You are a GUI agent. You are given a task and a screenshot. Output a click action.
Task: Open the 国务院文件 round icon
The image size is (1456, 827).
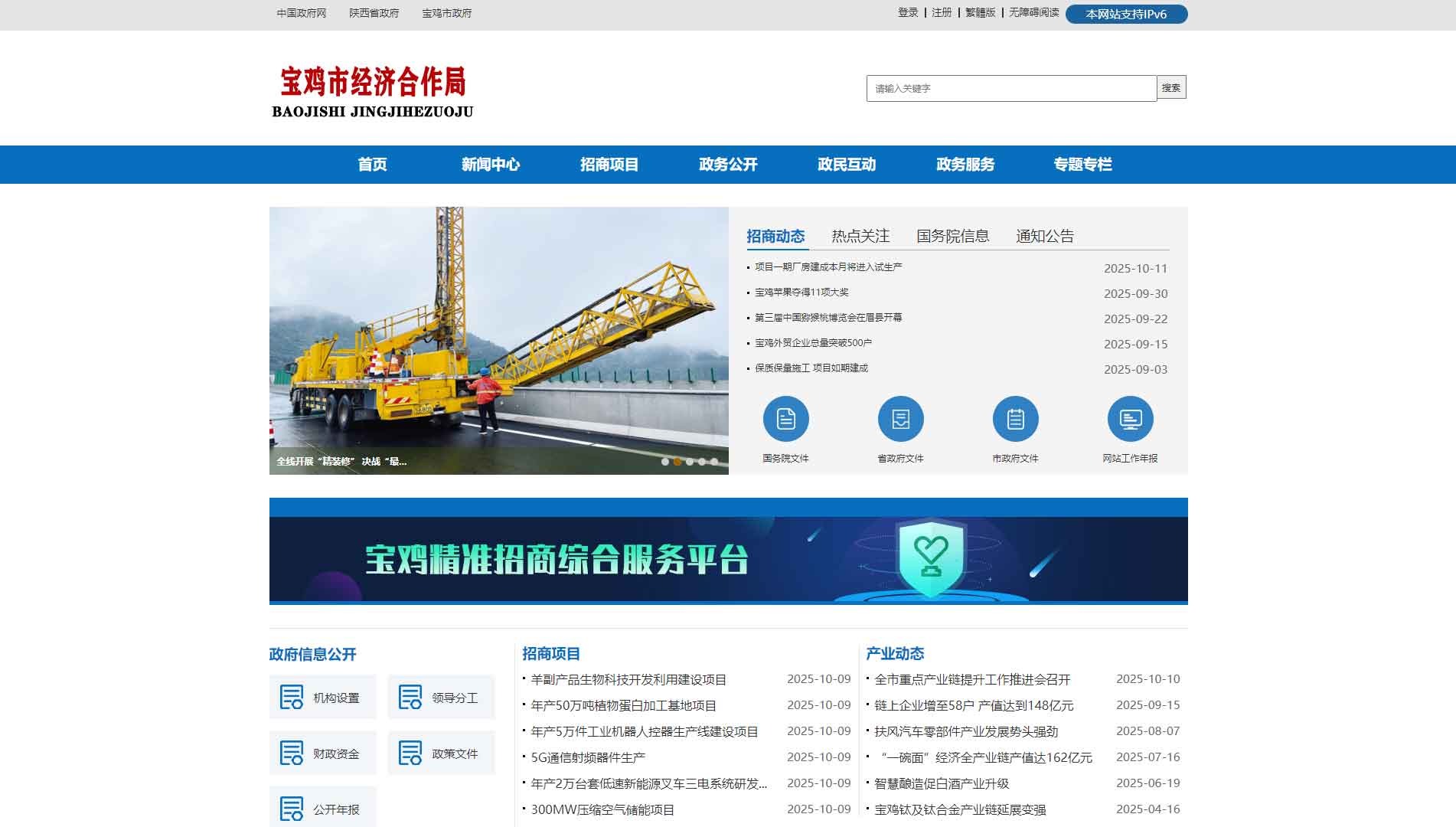(x=785, y=419)
